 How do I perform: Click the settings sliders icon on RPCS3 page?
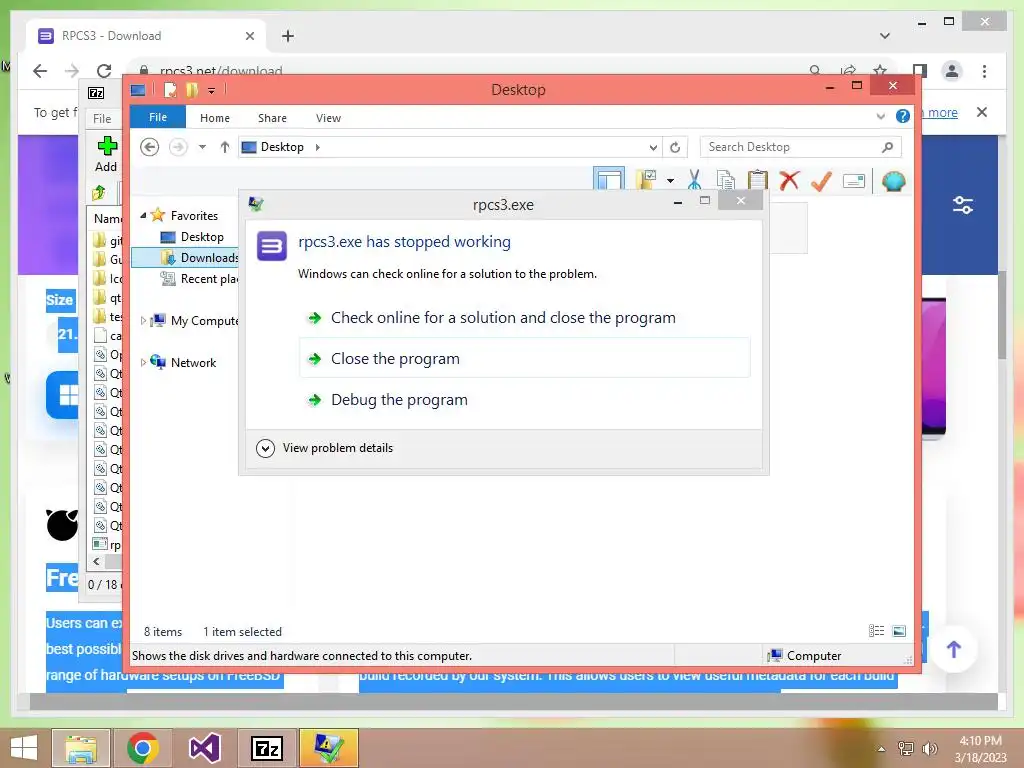963,206
